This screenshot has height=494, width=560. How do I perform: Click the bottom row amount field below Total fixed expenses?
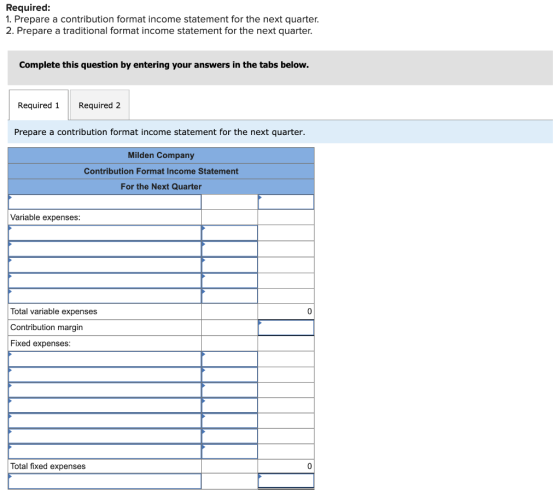coord(286,481)
